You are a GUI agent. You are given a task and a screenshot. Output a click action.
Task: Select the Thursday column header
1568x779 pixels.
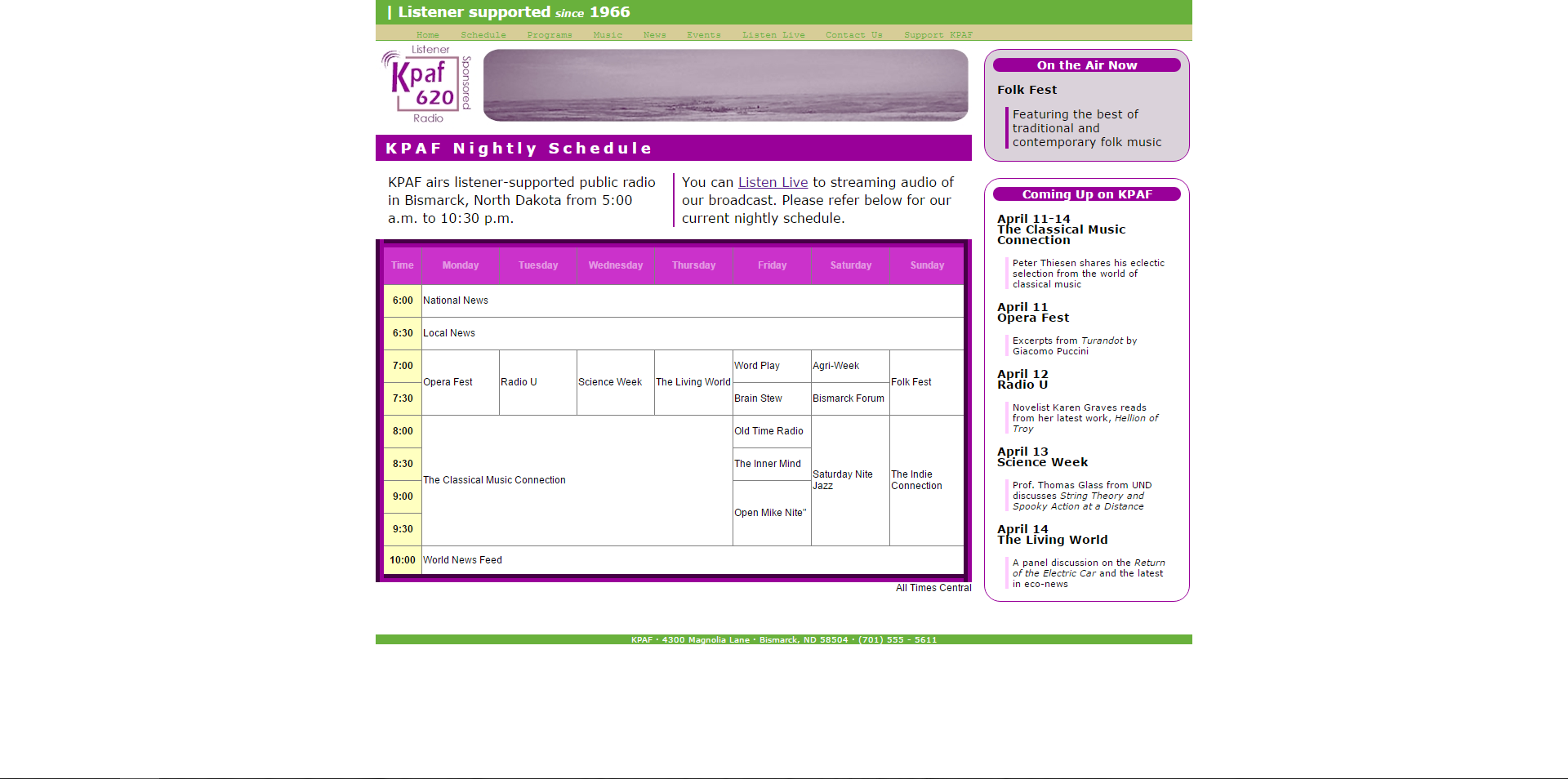point(694,265)
